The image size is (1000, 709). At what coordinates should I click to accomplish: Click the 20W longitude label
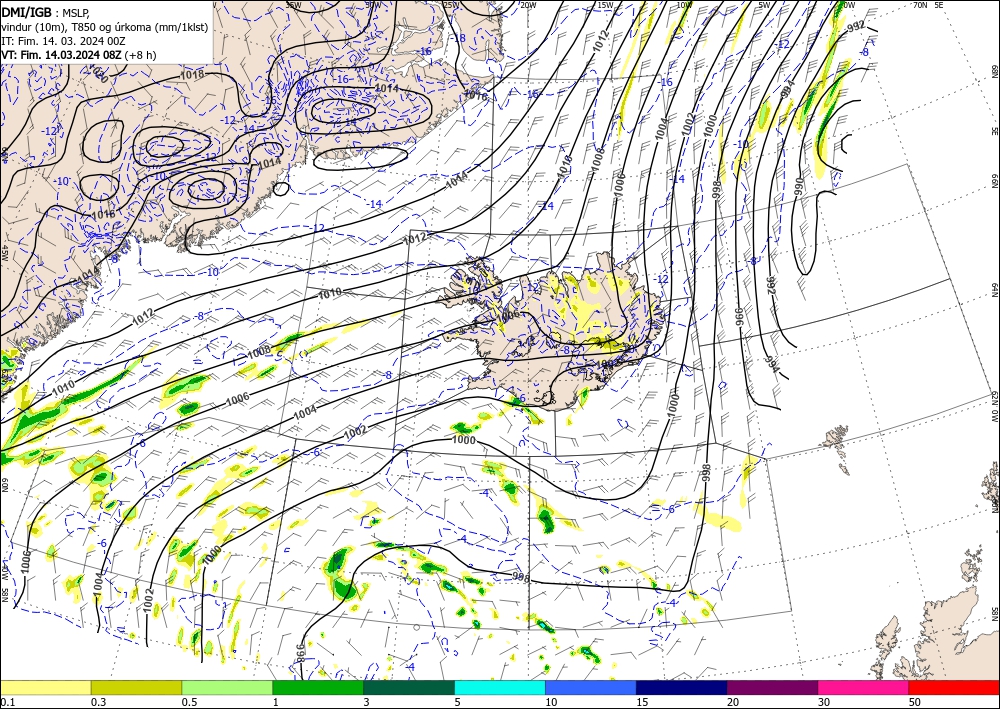(527, 5)
